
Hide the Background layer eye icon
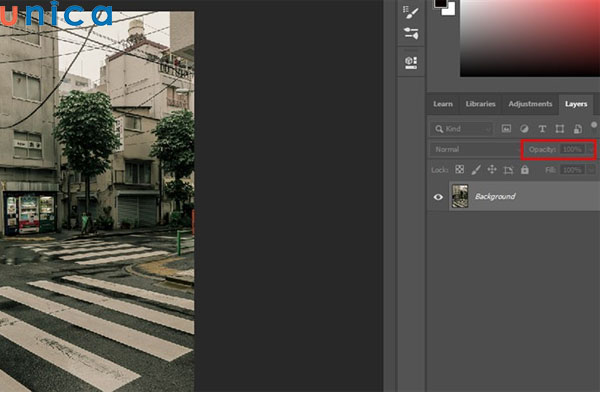[438, 197]
